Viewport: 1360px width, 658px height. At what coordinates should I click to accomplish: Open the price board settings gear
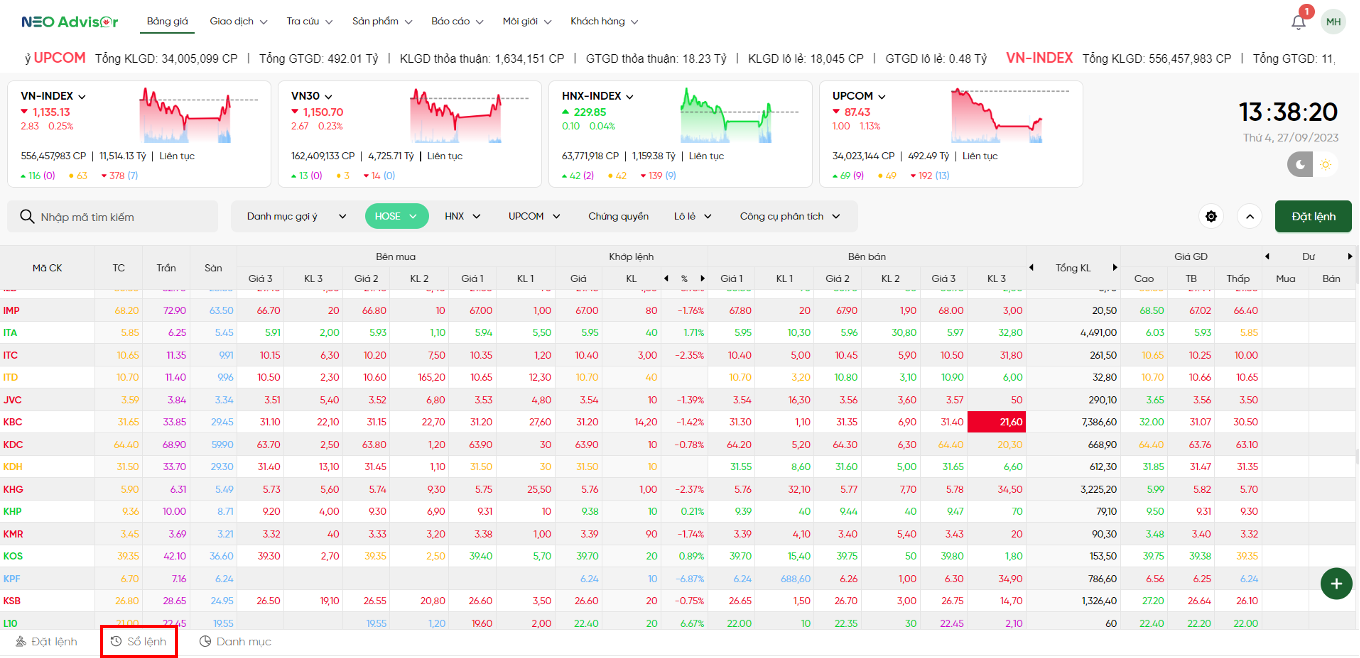coord(1212,216)
